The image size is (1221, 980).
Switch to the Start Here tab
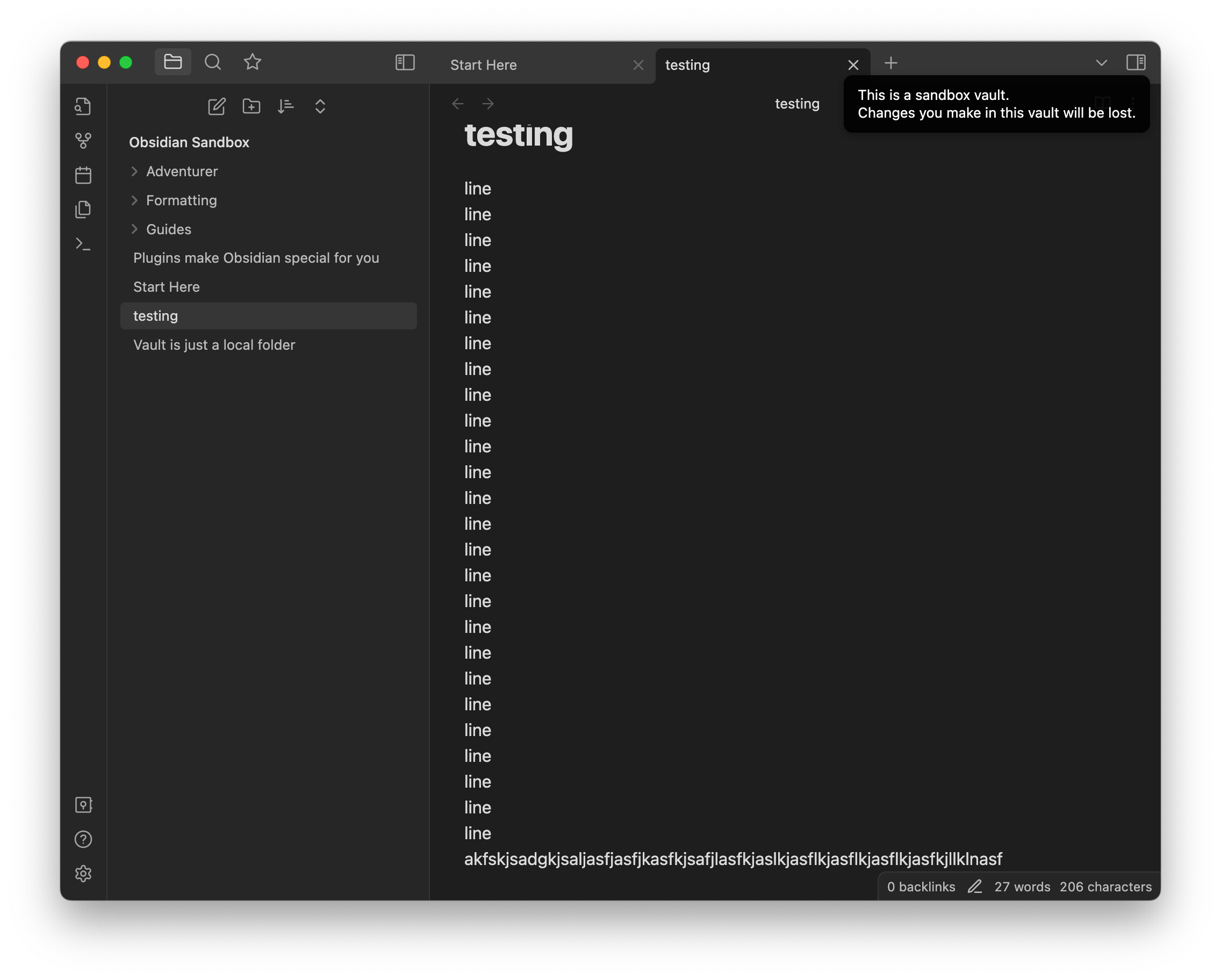pos(483,64)
